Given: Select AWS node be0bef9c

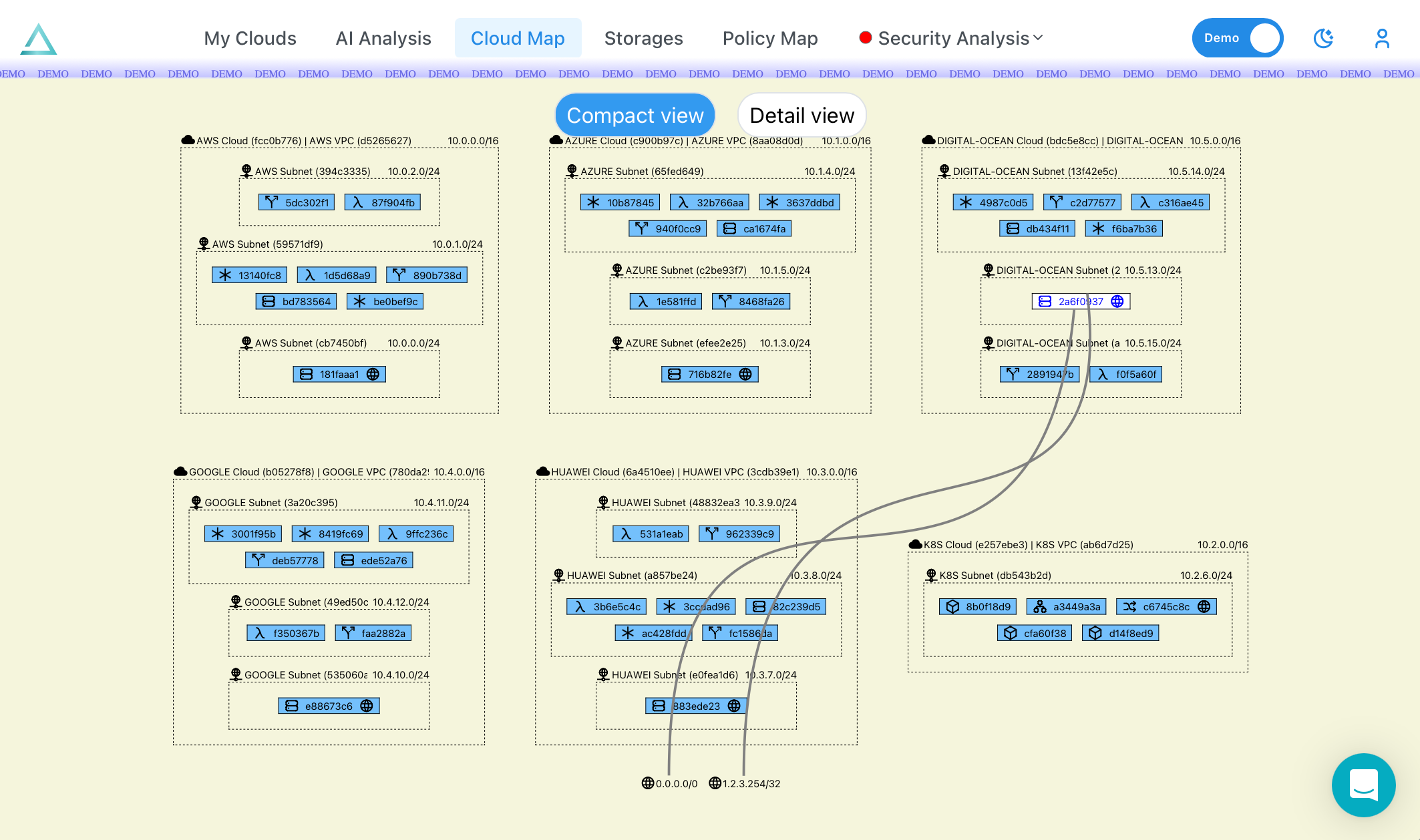Looking at the screenshot, I should (385, 302).
